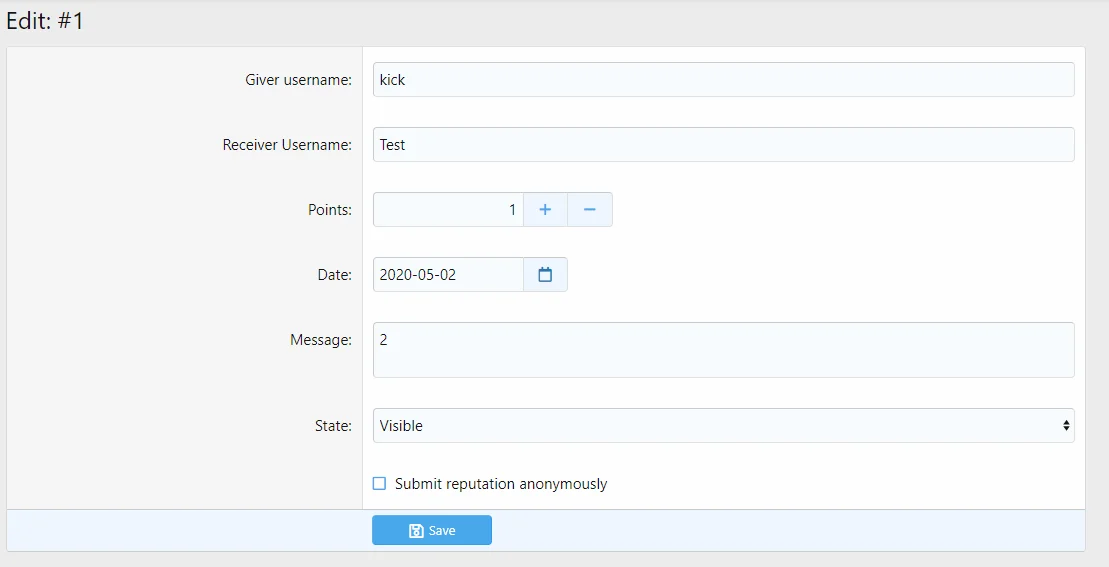Click the 'State:' label
Image resolution: width=1109 pixels, height=567 pixels.
333,426
